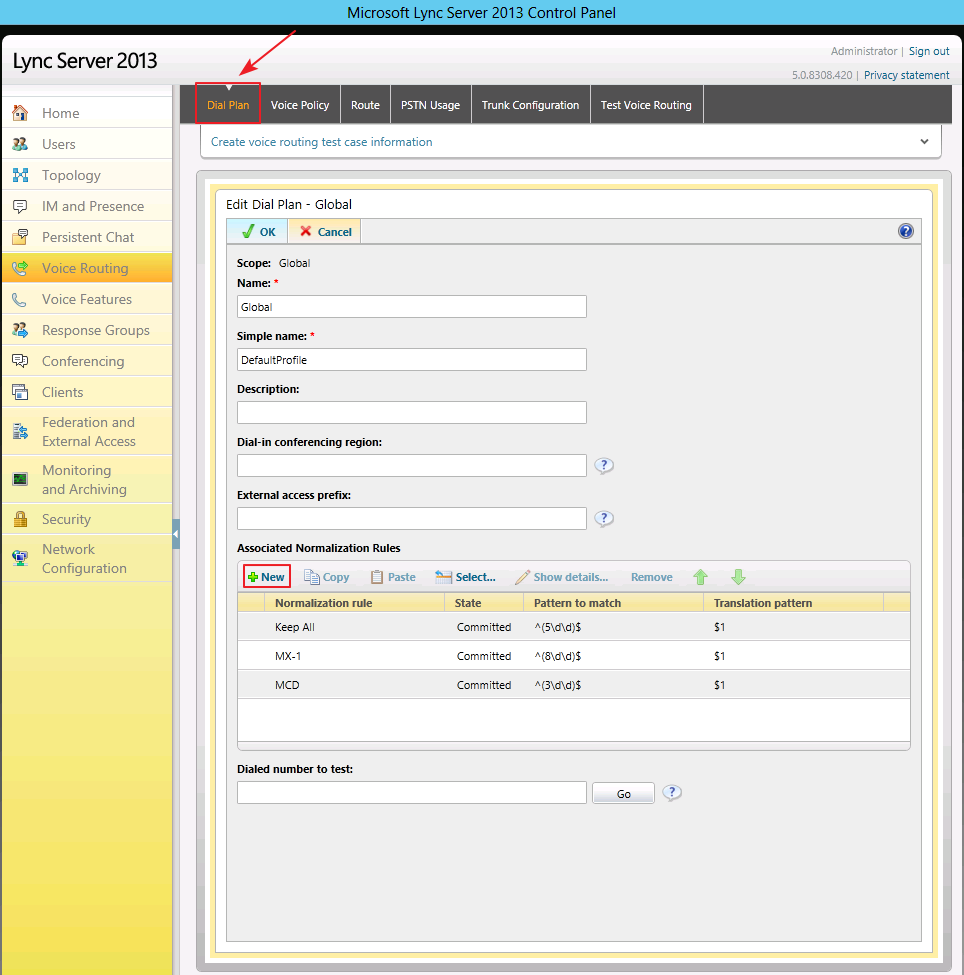964x975 pixels.
Task: Expand voice routing test case information panel
Action: click(x=924, y=141)
